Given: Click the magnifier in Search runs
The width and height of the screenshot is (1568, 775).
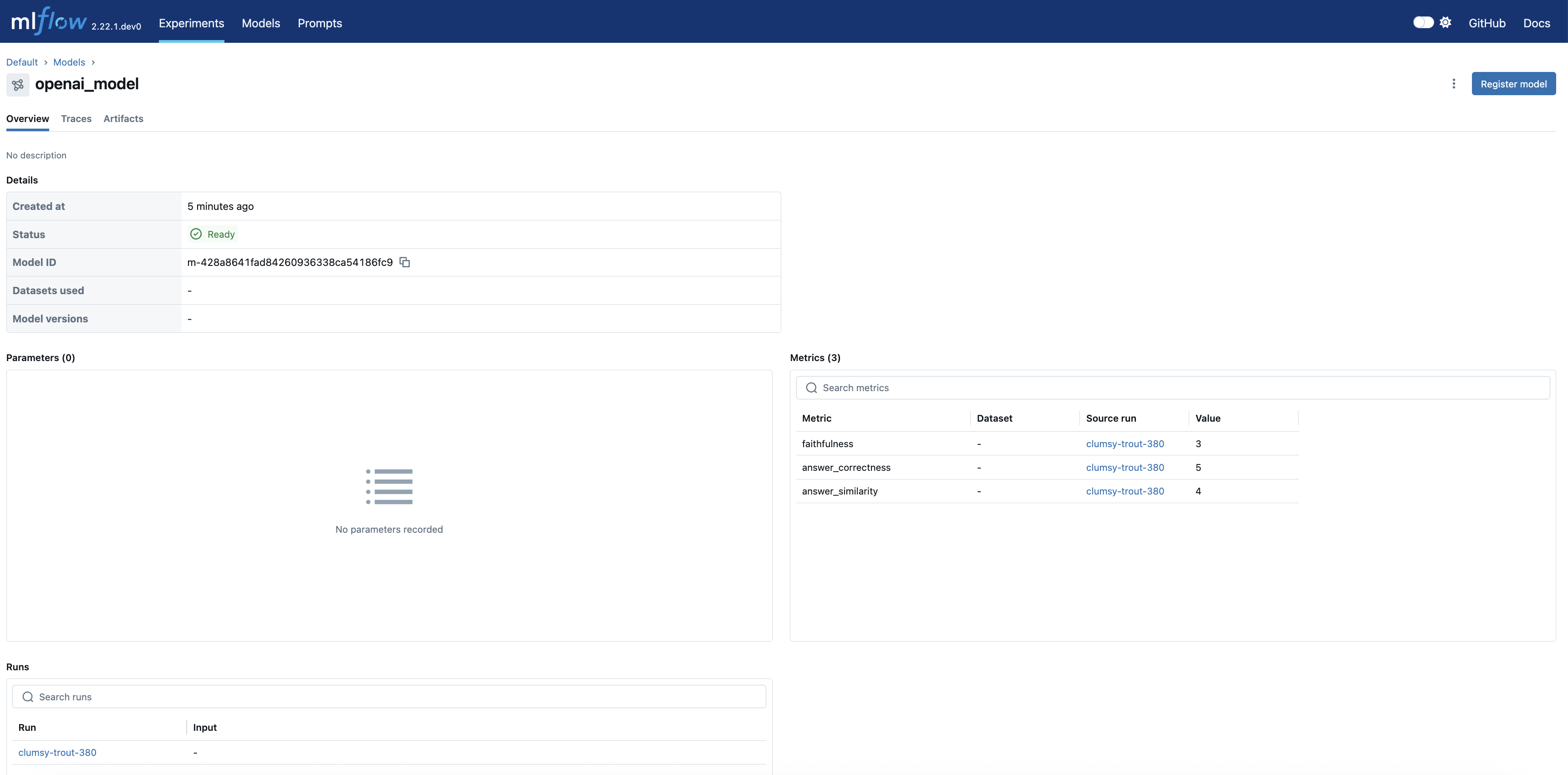Looking at the screenshot, I should [27, 697].
